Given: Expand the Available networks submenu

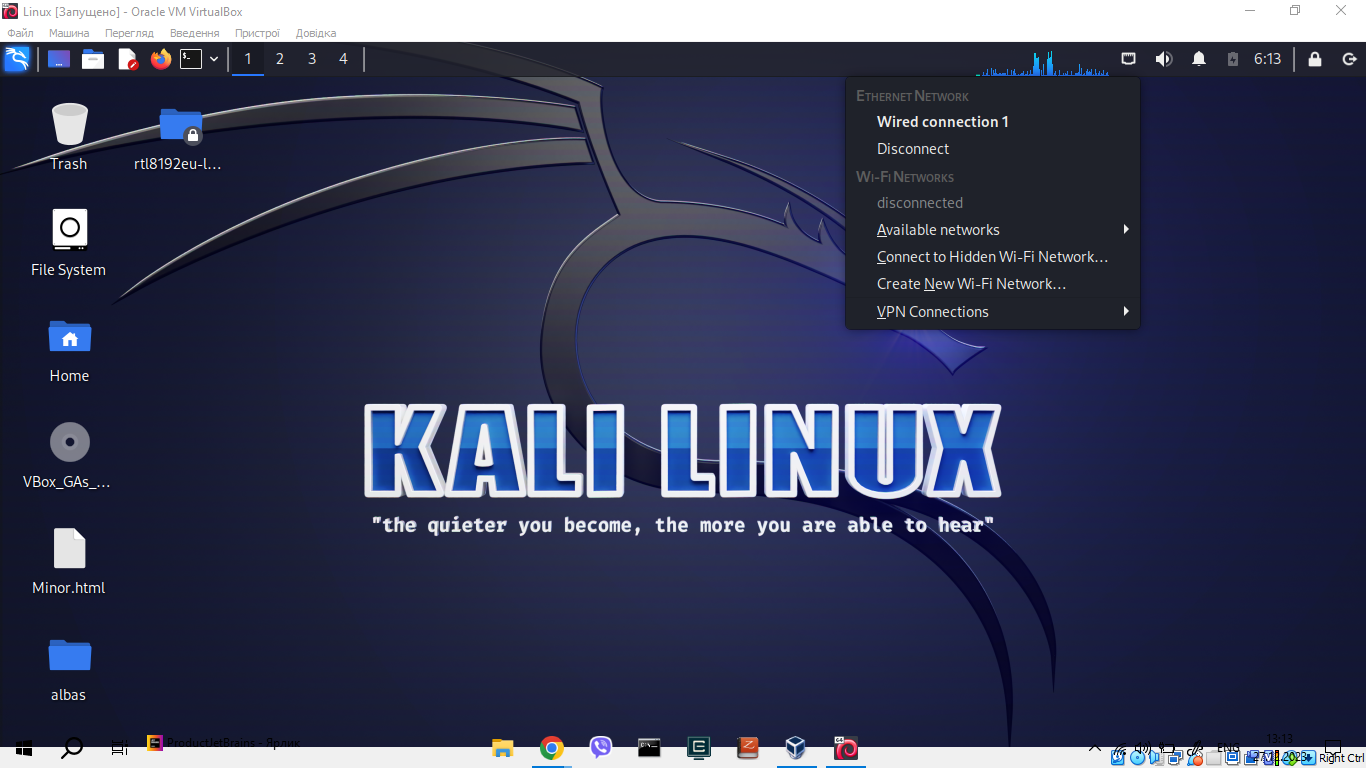Looking at the screenshot, I should point(992,230).
